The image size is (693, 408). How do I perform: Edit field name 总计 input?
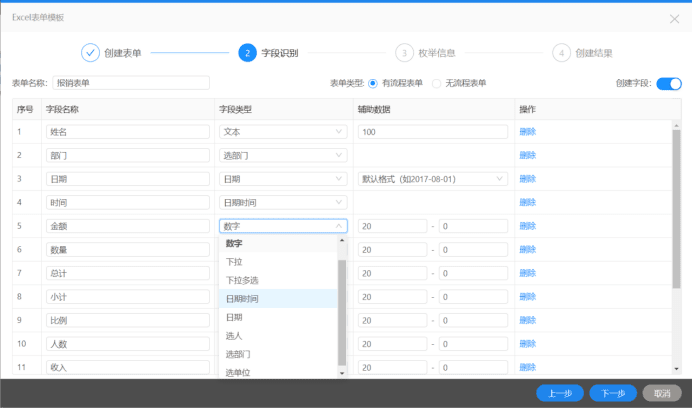click(x=128, y=273)
